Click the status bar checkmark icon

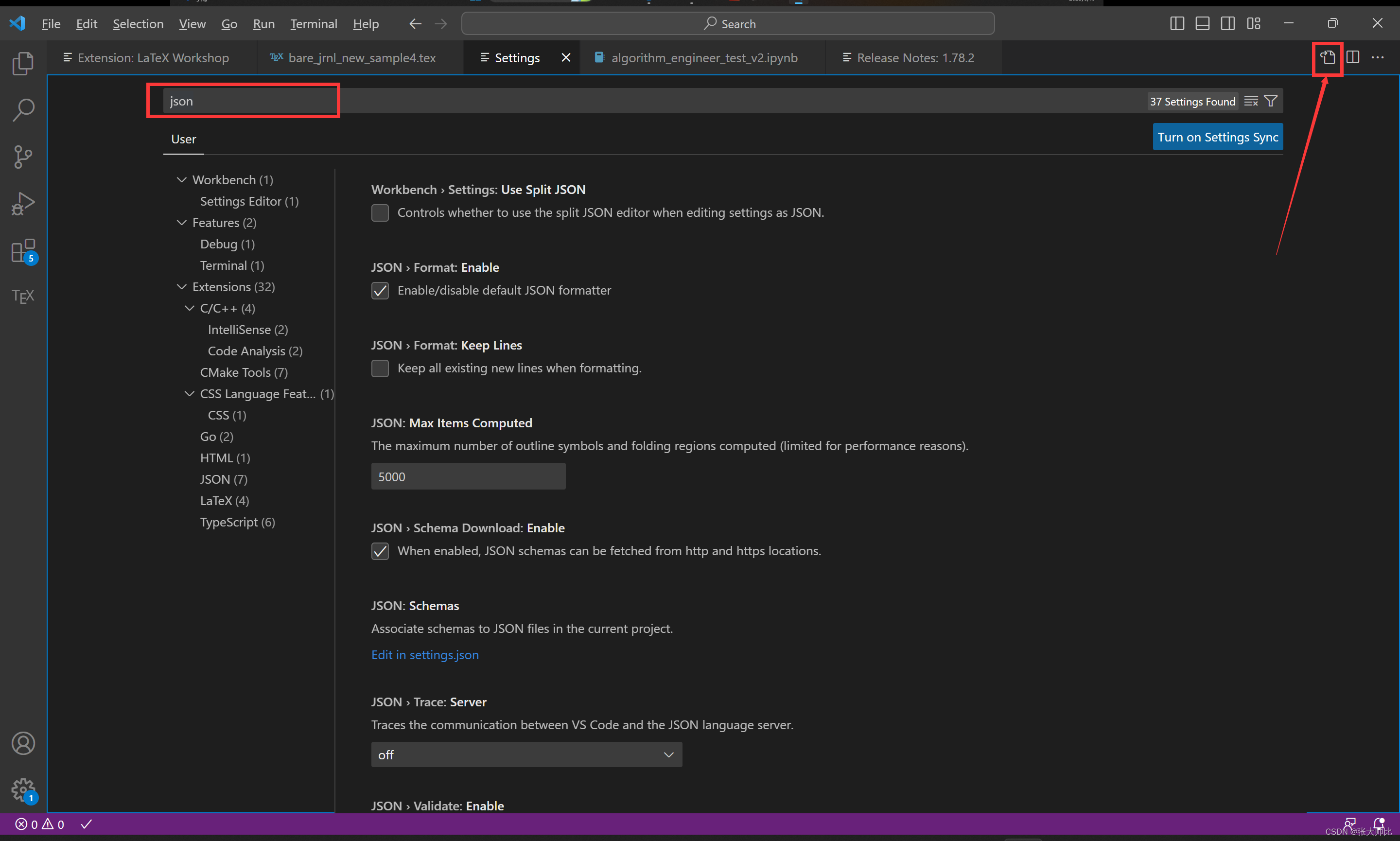click(x=86, y=824)
